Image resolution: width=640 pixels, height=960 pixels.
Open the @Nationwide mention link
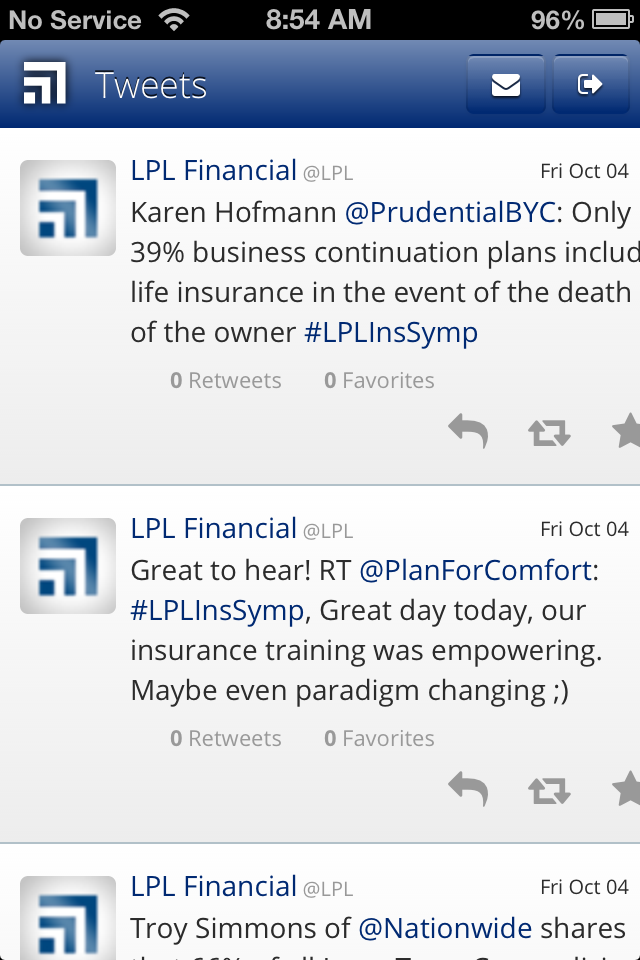[x=446, y=929]
